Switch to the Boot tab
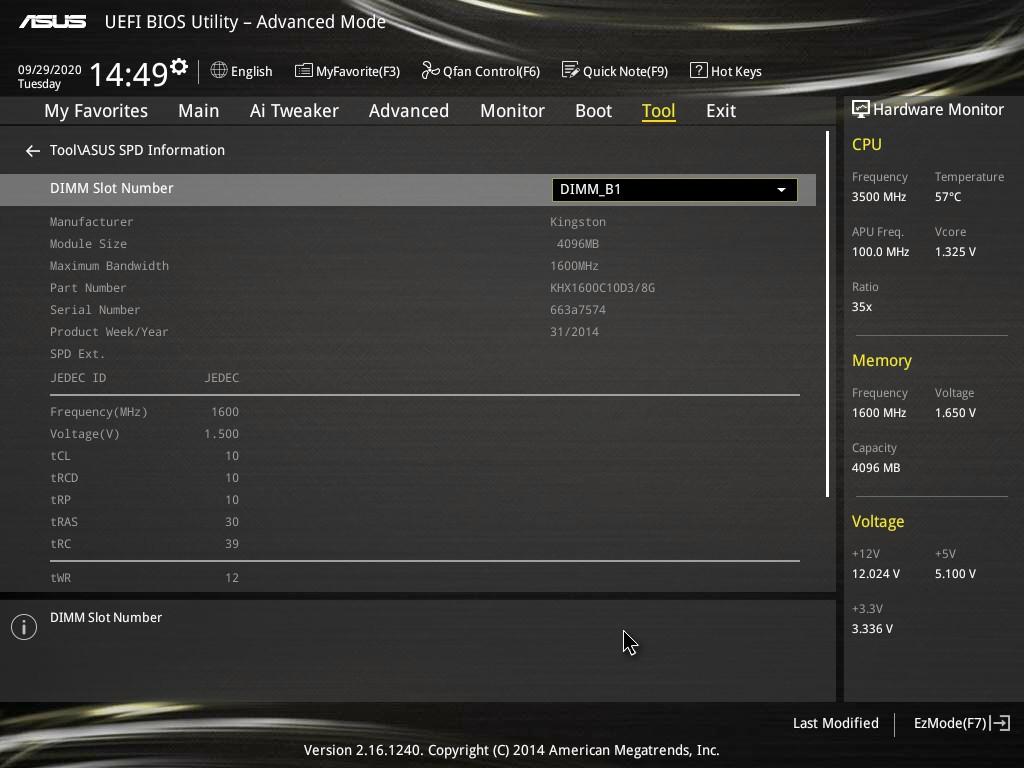1024x768 pixels. pos(594,111)
